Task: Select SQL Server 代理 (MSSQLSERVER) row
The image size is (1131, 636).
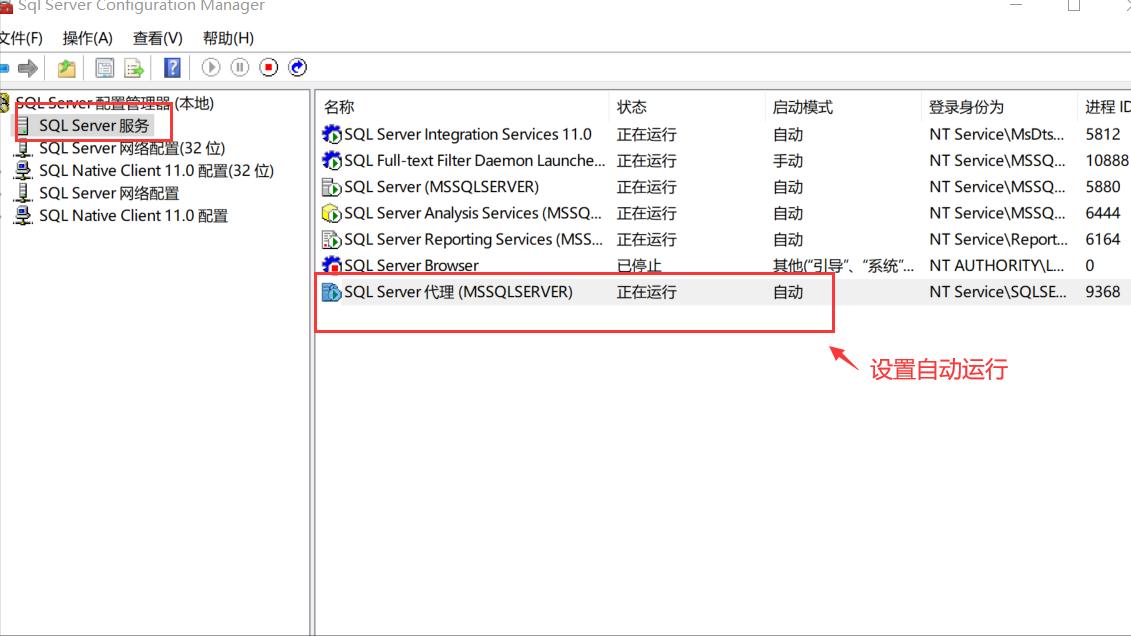Action: tap(723, 292)
